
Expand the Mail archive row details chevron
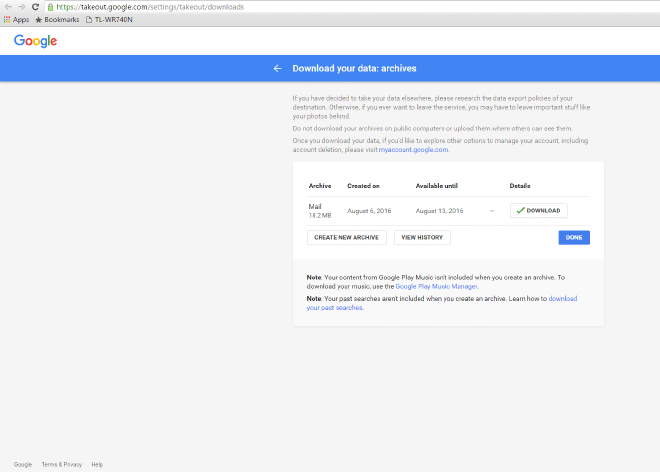coord(492,211)
